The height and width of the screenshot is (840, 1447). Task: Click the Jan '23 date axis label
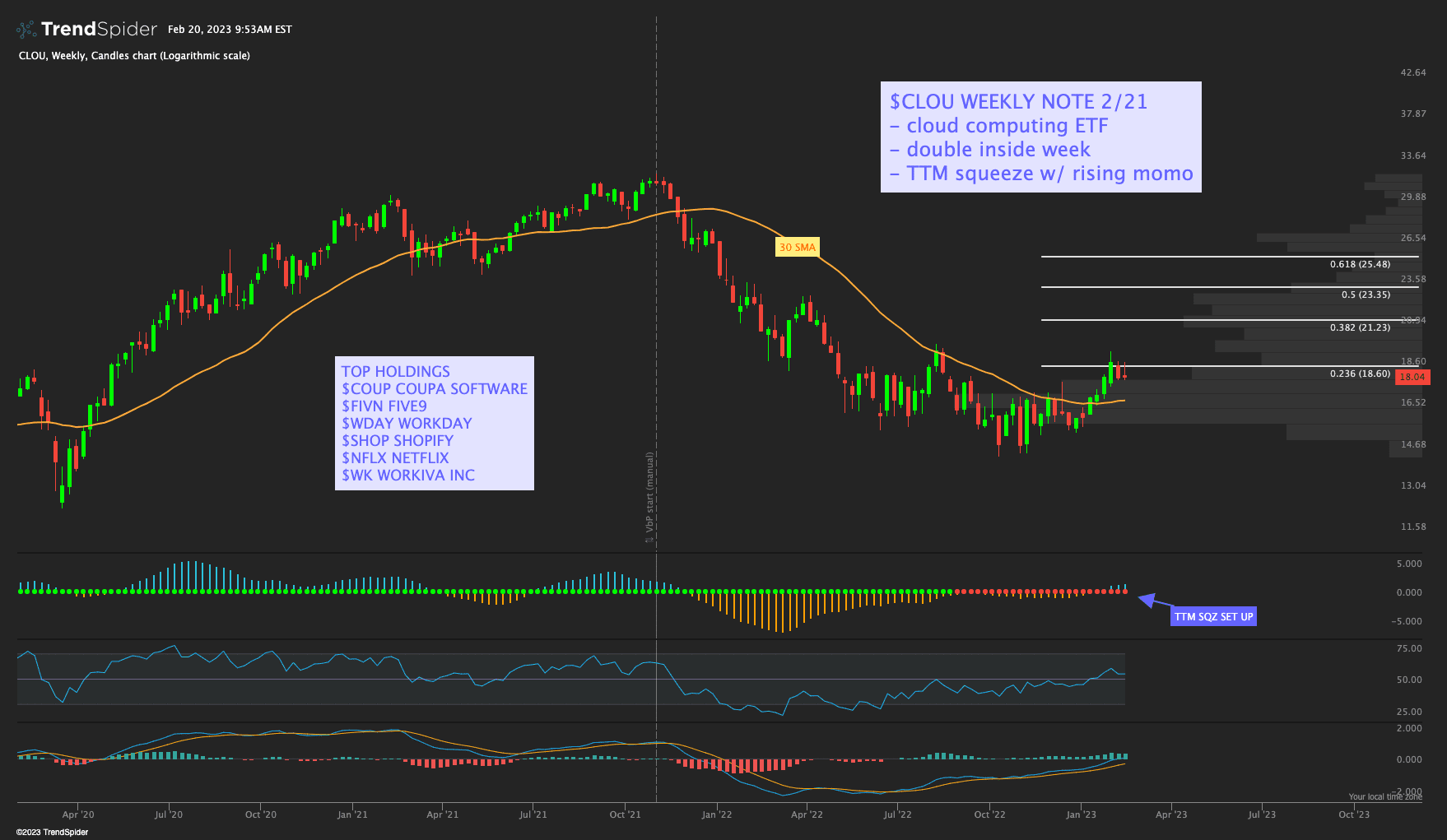pos(1081,814)
